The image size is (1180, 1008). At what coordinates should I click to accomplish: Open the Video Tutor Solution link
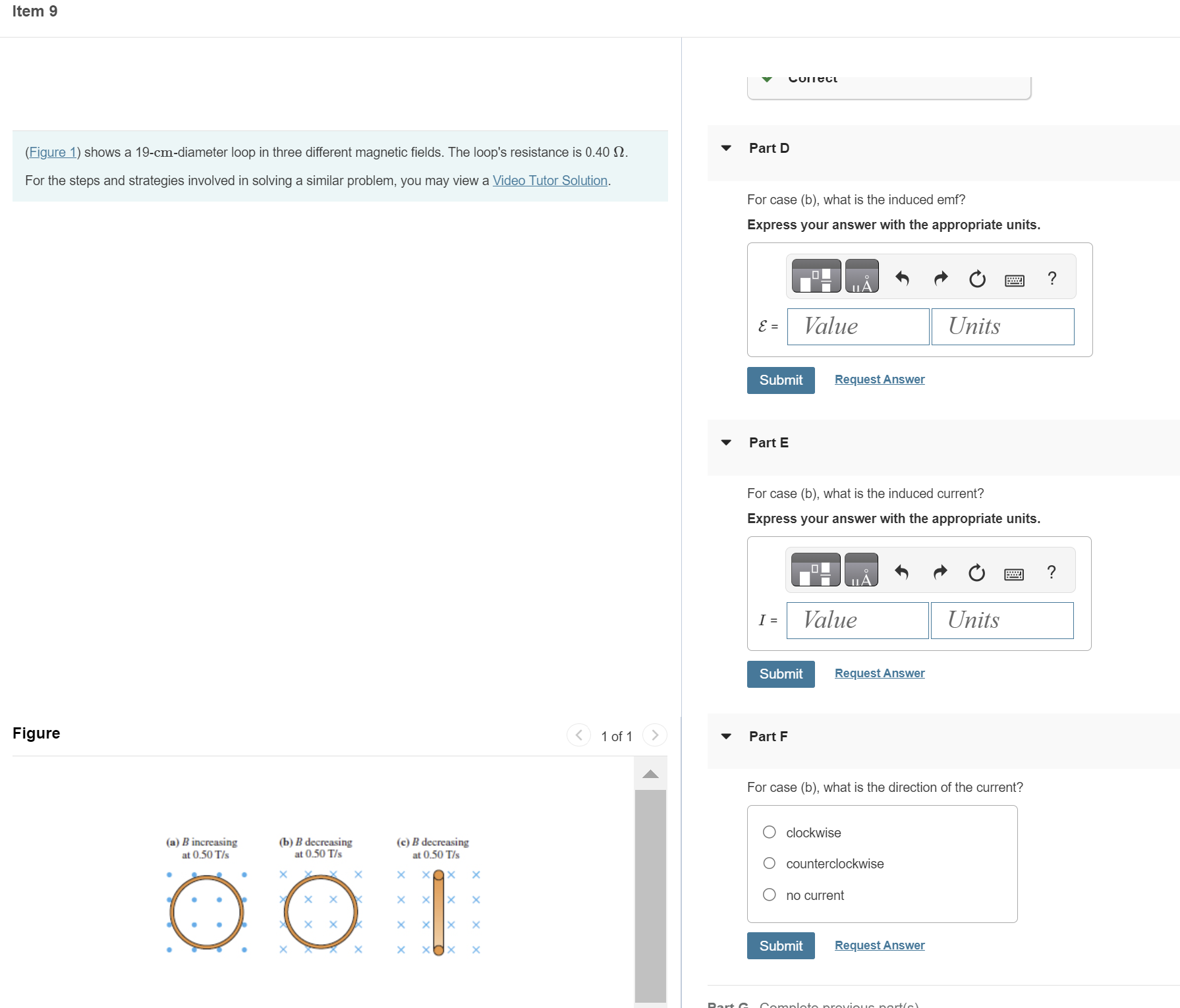pos(549,180)
